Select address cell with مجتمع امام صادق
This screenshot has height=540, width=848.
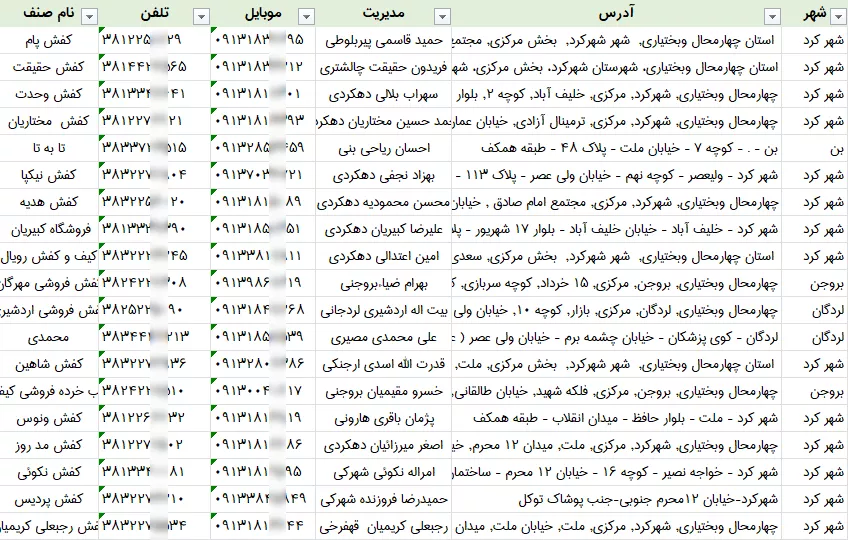pyautogui.click(x=617, y=202)
